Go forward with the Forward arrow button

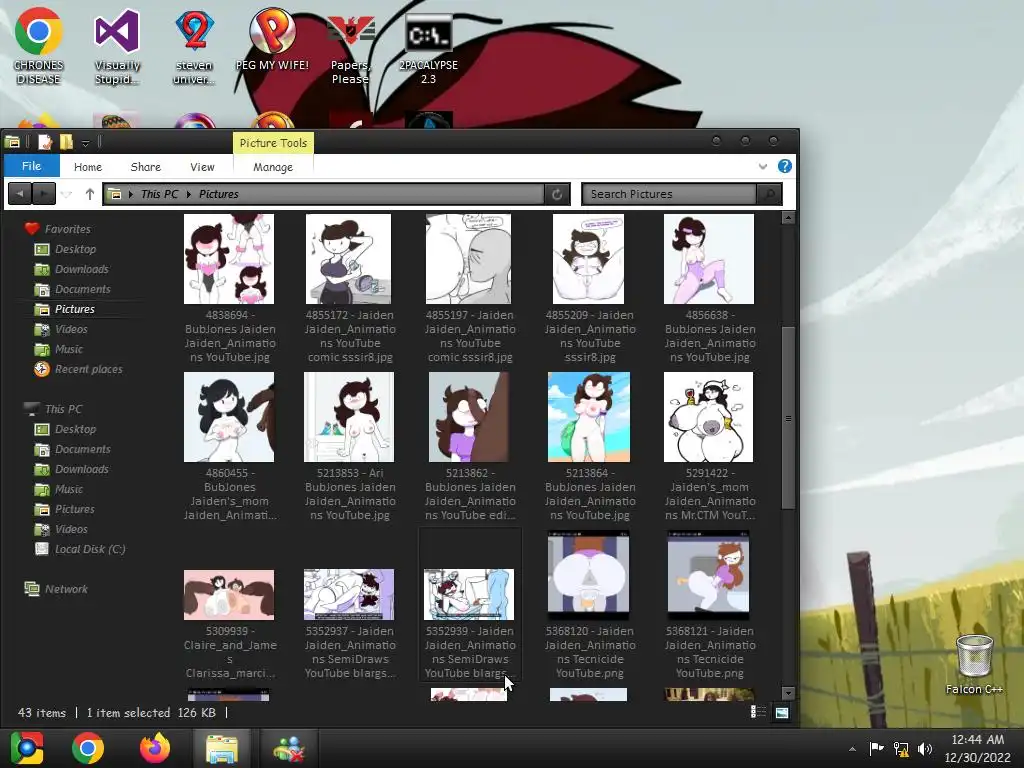point(44,194)
